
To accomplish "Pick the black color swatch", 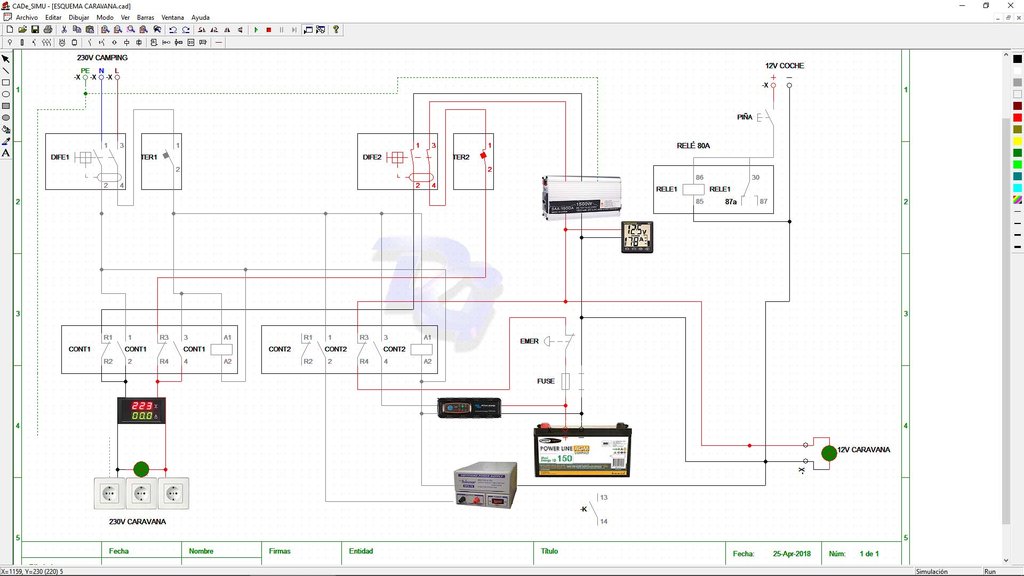I will click(x=1017, y=59).
